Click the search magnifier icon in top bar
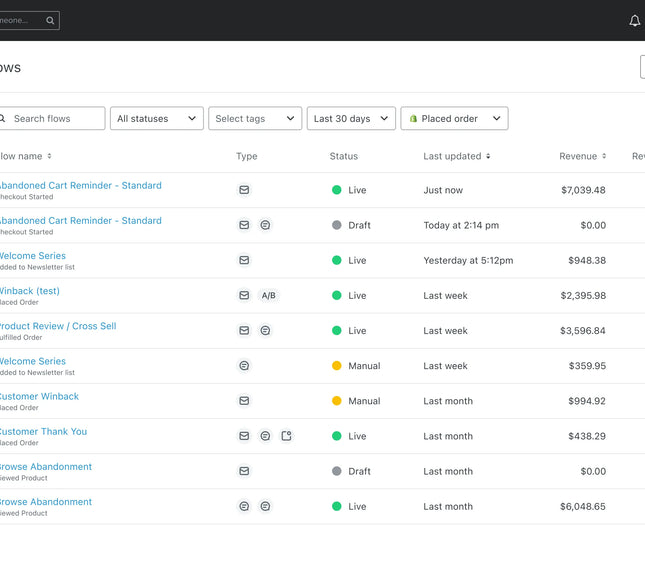Image resolution: width=645 pixels, height=580 pixels. [50, 20]
